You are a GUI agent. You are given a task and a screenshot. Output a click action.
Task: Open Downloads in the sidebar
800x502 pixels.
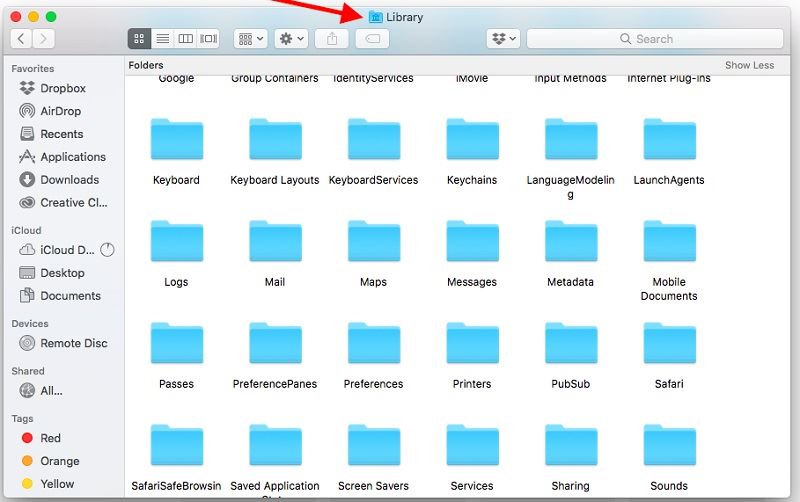click(x=59, y=180)
